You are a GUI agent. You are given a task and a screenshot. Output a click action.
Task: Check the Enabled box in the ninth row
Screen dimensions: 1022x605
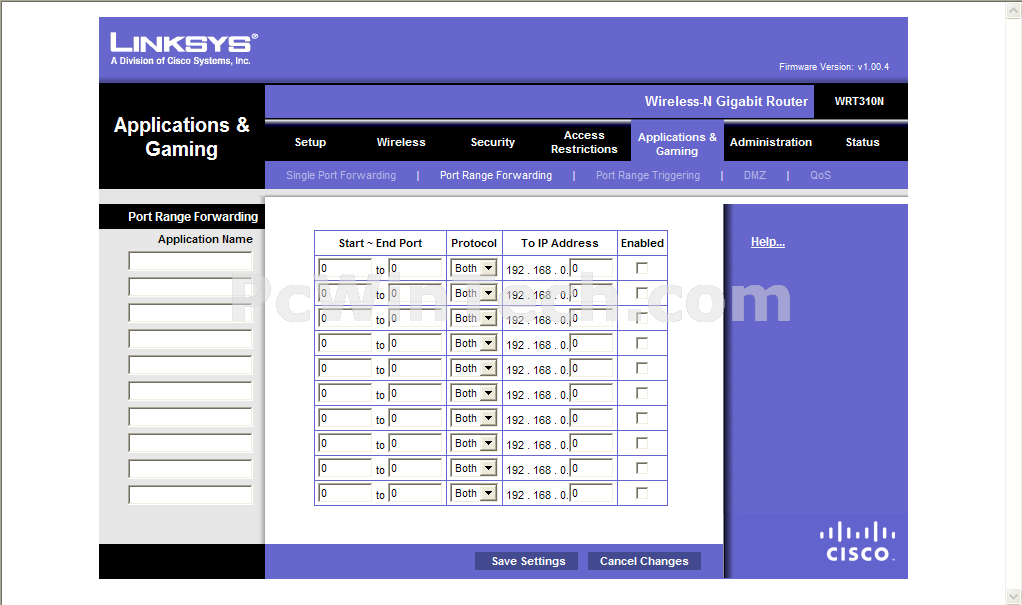tap(642, 468)
